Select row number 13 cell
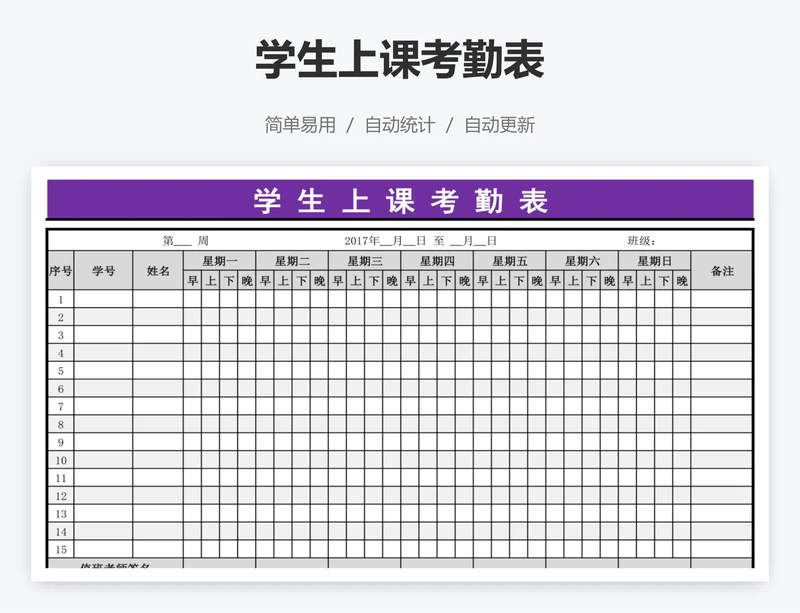This screenshot has width=800, height=613. [61, 514]
